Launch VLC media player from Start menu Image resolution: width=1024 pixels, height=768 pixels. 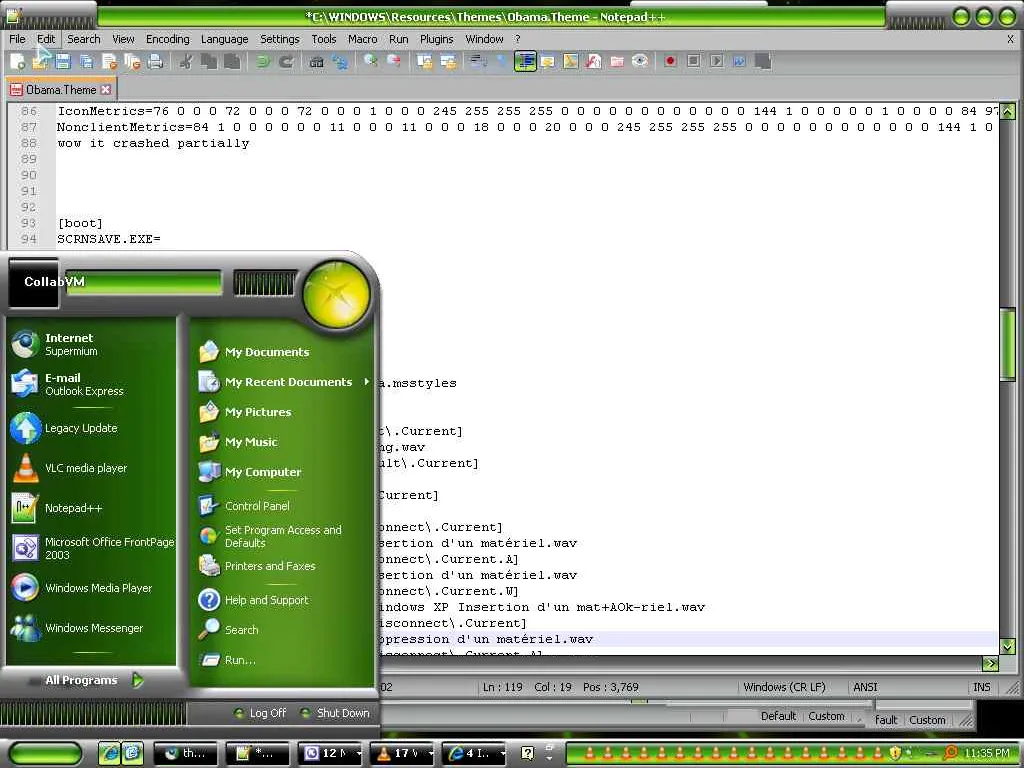pos(69,468)
